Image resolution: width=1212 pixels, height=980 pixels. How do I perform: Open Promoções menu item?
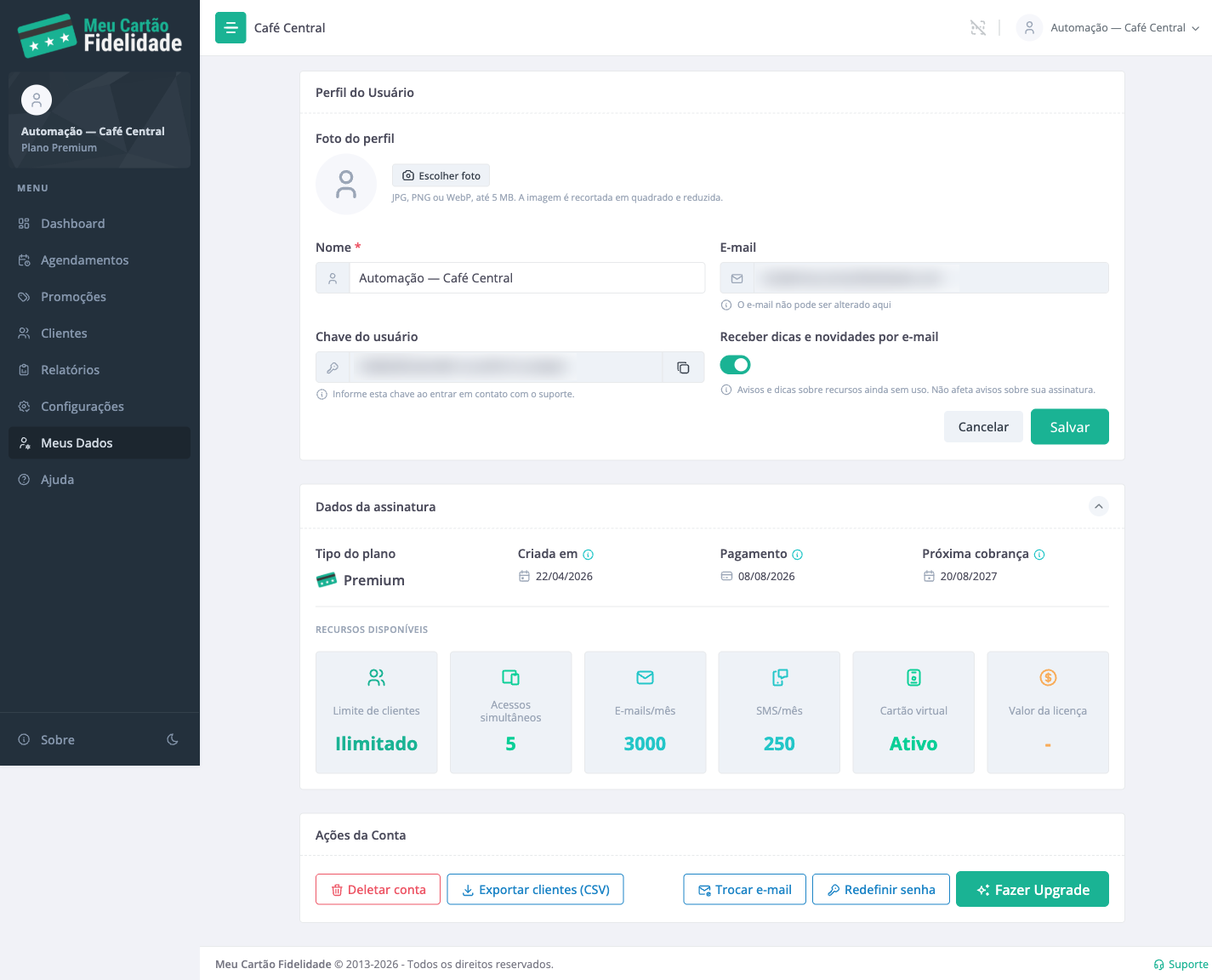point(100,297)
